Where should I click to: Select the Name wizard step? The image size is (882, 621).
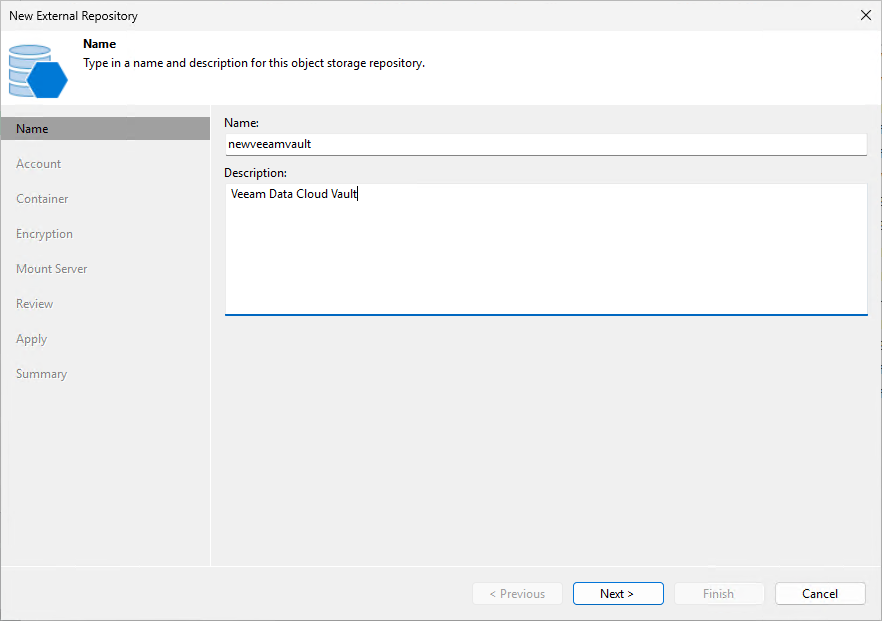105,129
